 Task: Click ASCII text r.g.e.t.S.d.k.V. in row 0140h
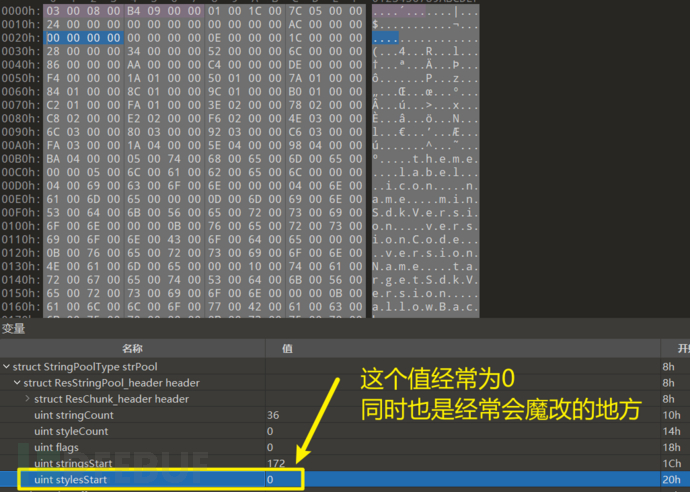[x=425, y=279]
